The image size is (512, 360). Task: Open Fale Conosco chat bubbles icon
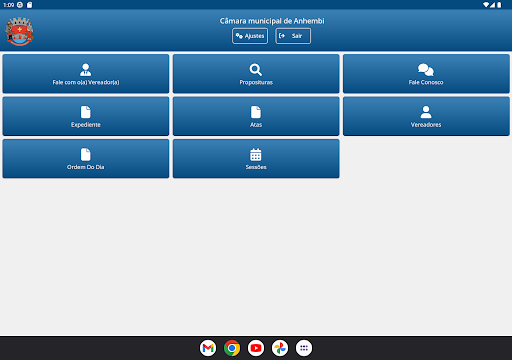[x=426, y=70]
